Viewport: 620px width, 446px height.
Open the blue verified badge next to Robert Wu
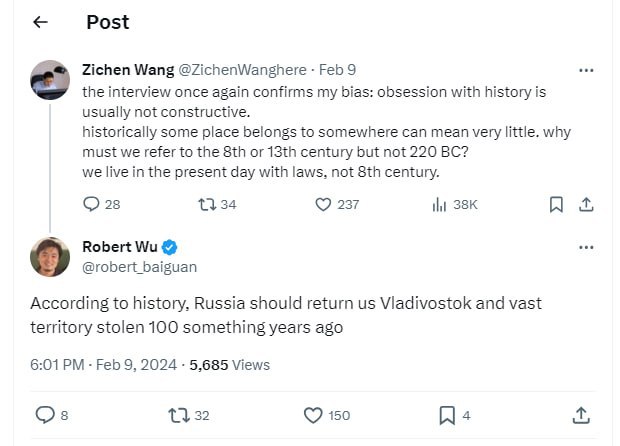click(x=170, y=248)
